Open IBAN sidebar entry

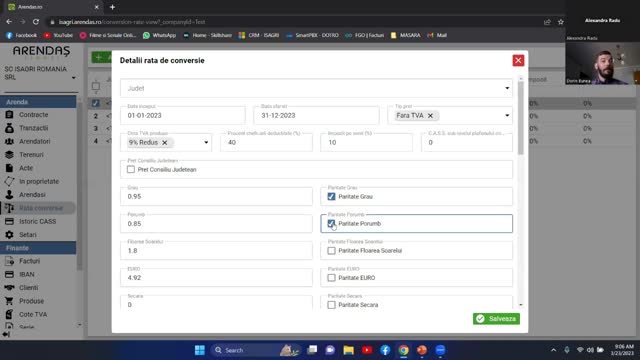[27, 274]
